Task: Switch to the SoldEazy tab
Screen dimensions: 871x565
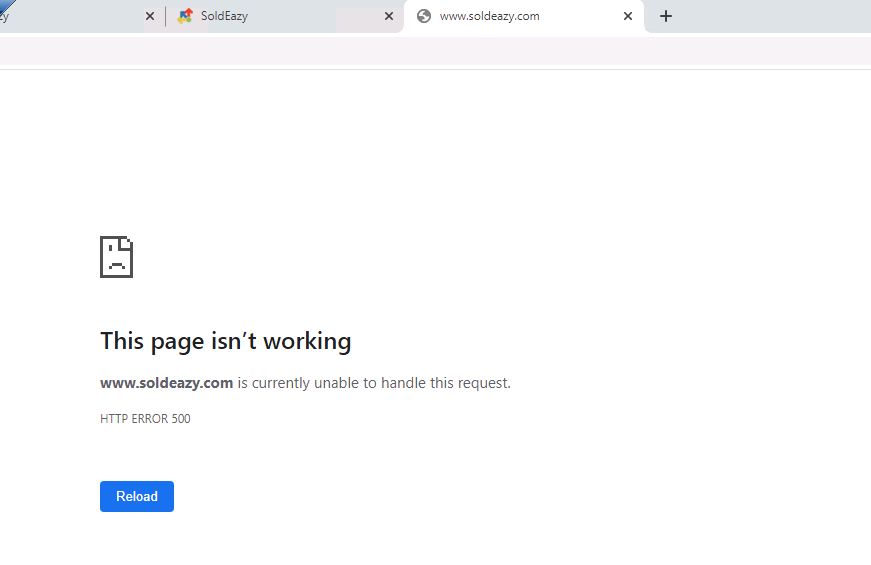Action: [x=282, y=16]
